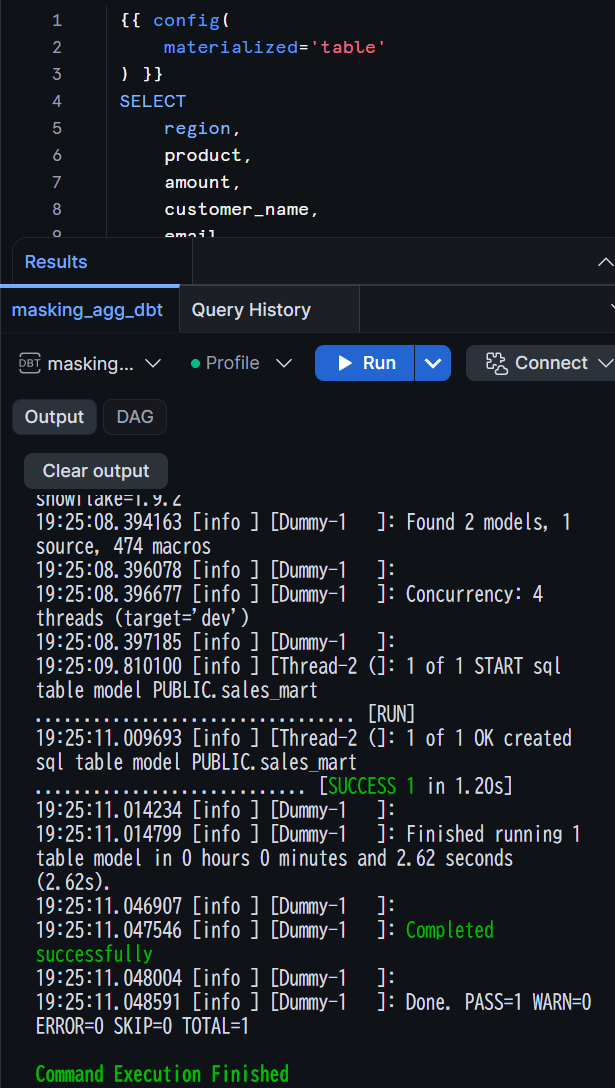Switch to the Output view

click(54, 417)
